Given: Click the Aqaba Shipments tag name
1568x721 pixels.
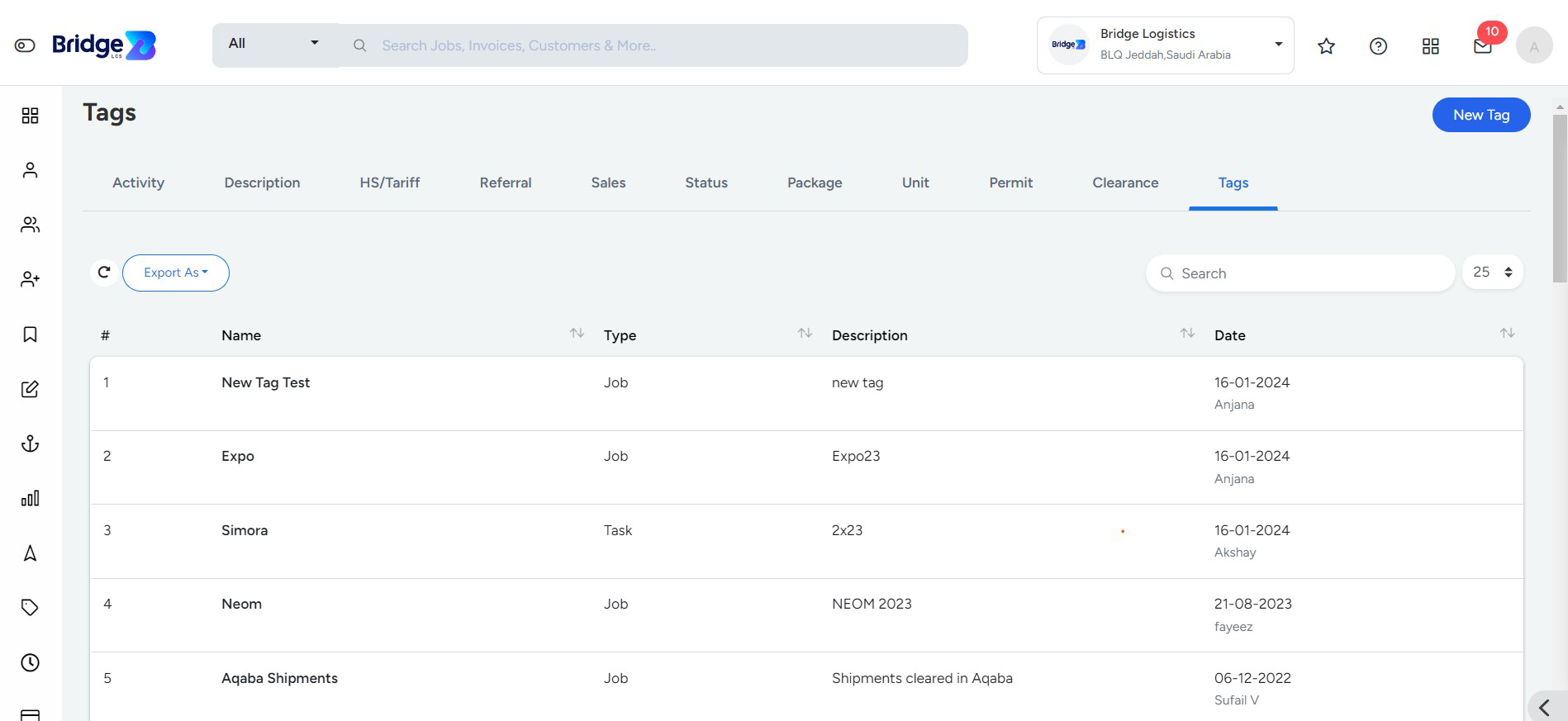Looking at the screenshot, I should (x=279, y=678).
